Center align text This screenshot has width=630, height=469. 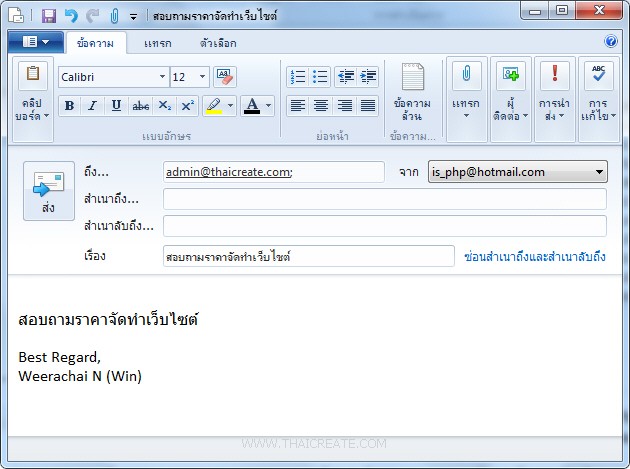[321, 106]
